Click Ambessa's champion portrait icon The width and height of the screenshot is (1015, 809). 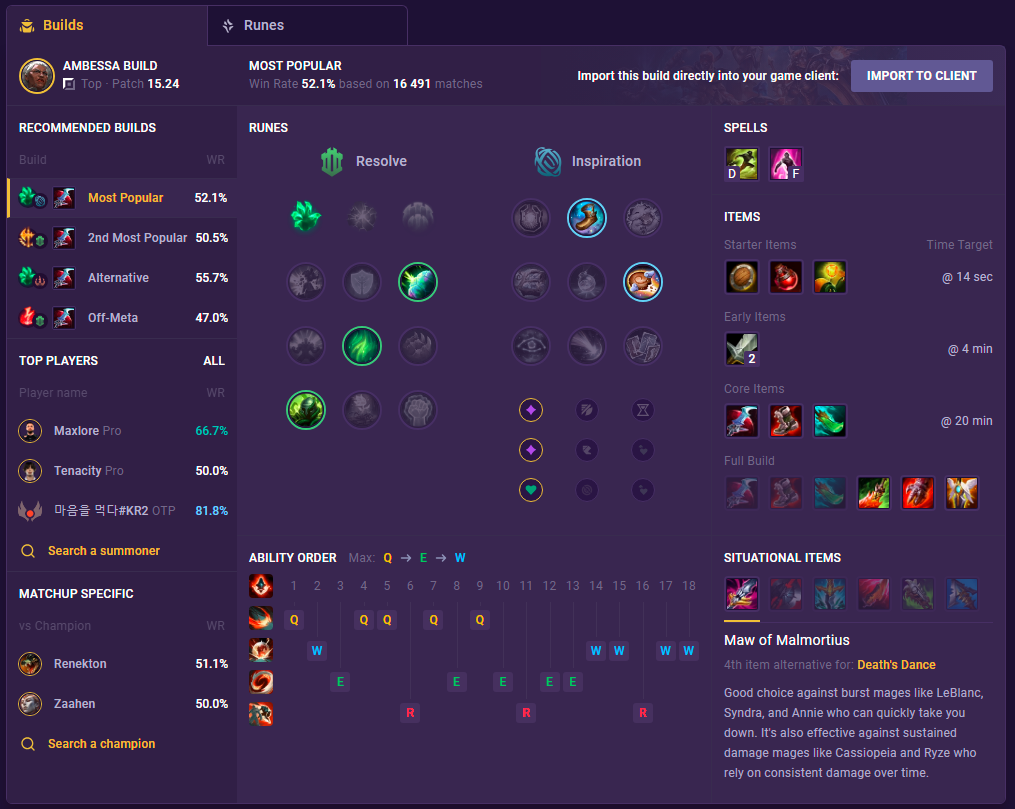[37, 76]
